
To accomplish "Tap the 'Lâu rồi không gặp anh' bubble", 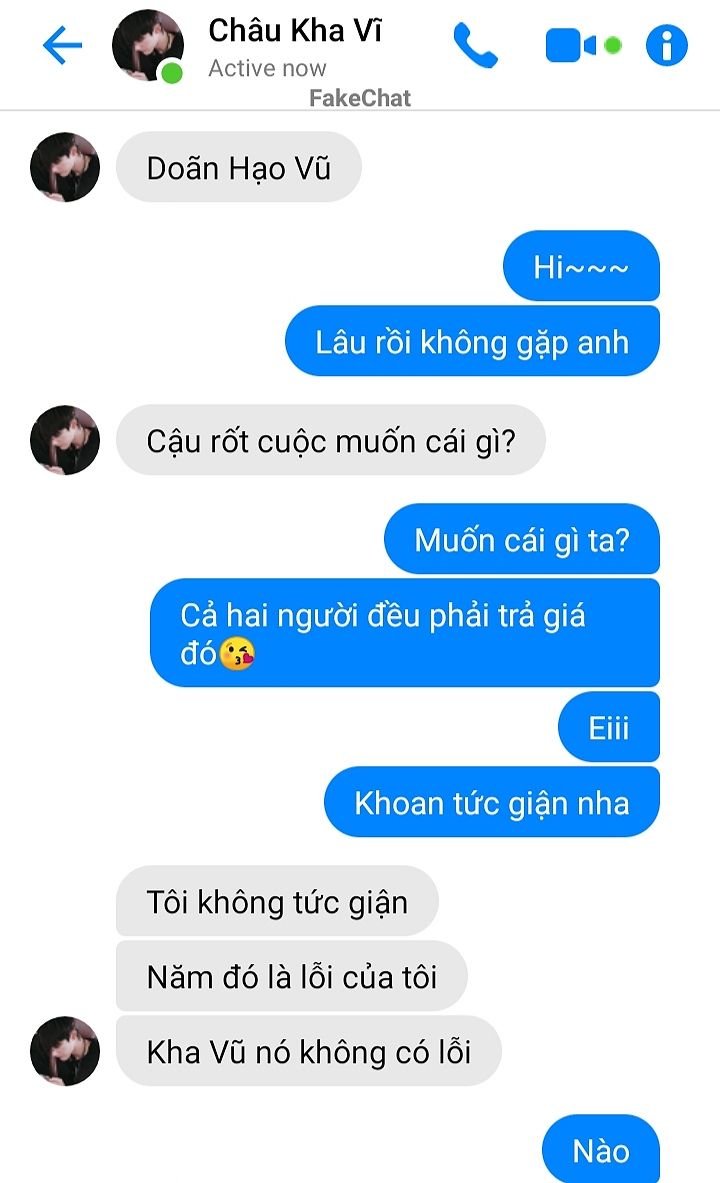I will coord(472,341).
